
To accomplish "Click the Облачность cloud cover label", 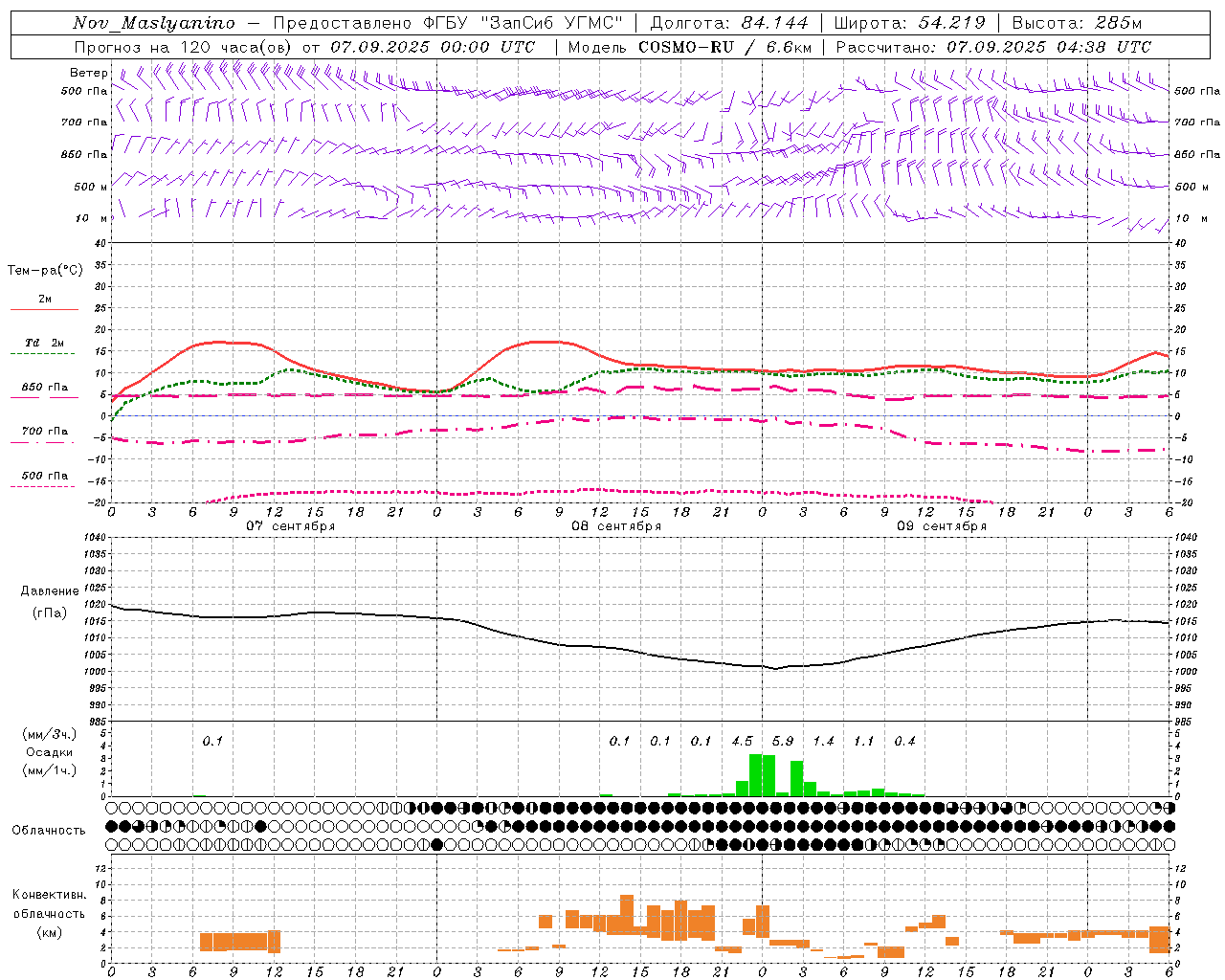I will [x=48, y=830].
